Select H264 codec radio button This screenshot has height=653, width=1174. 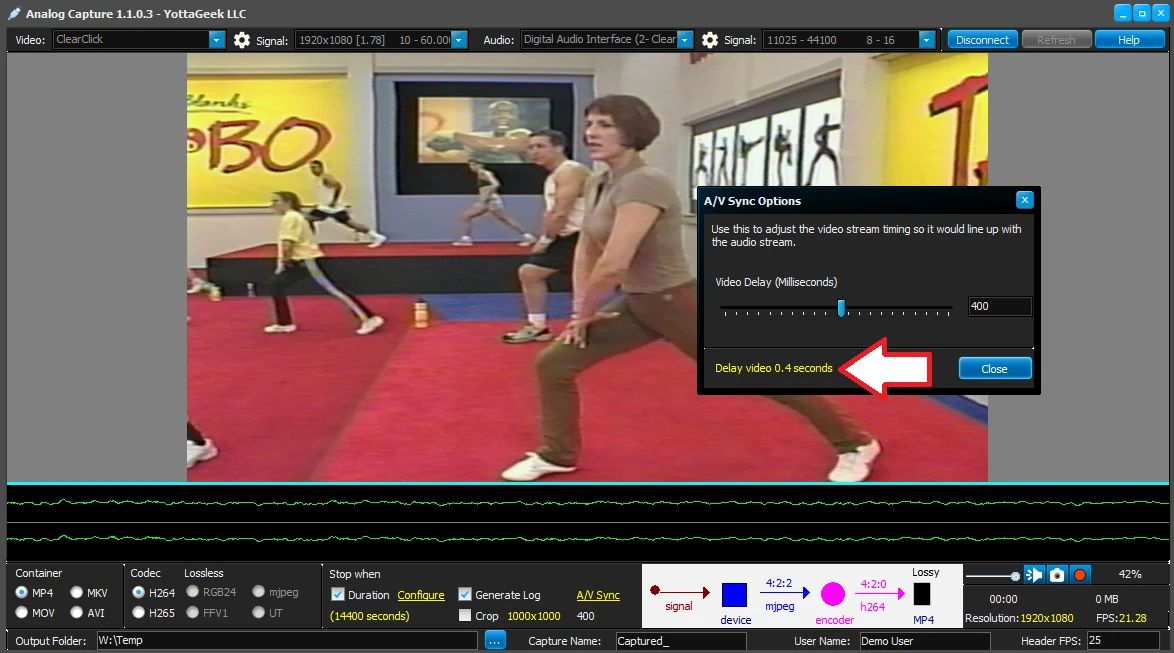click(139, 592)
